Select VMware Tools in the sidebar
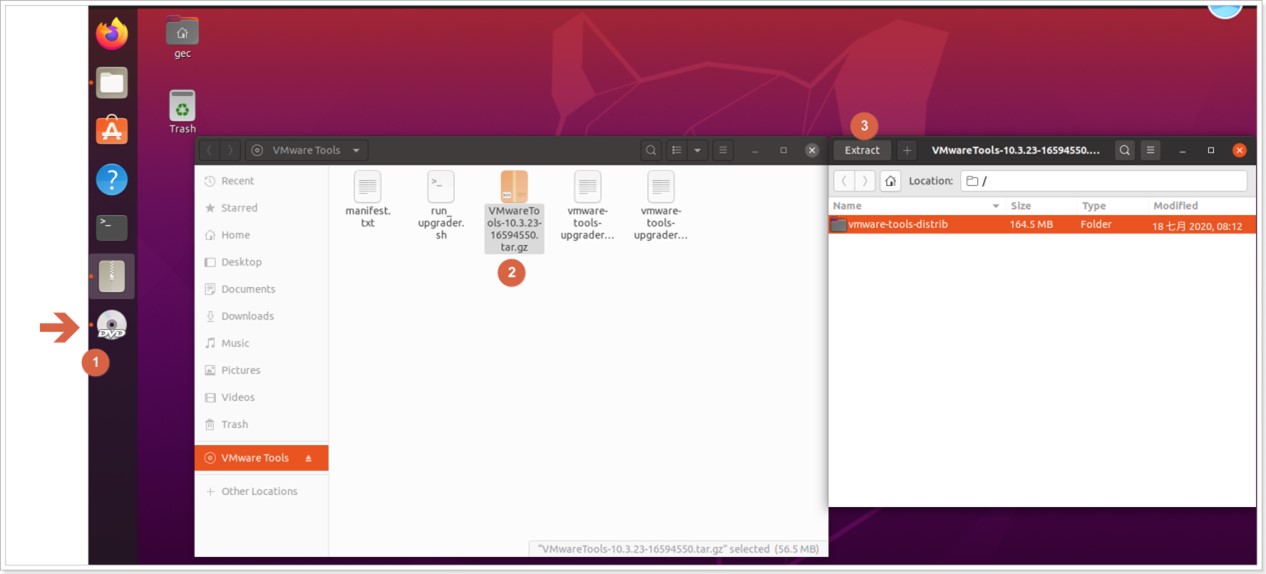The image size is (1266, 574). tap(261, 458)
